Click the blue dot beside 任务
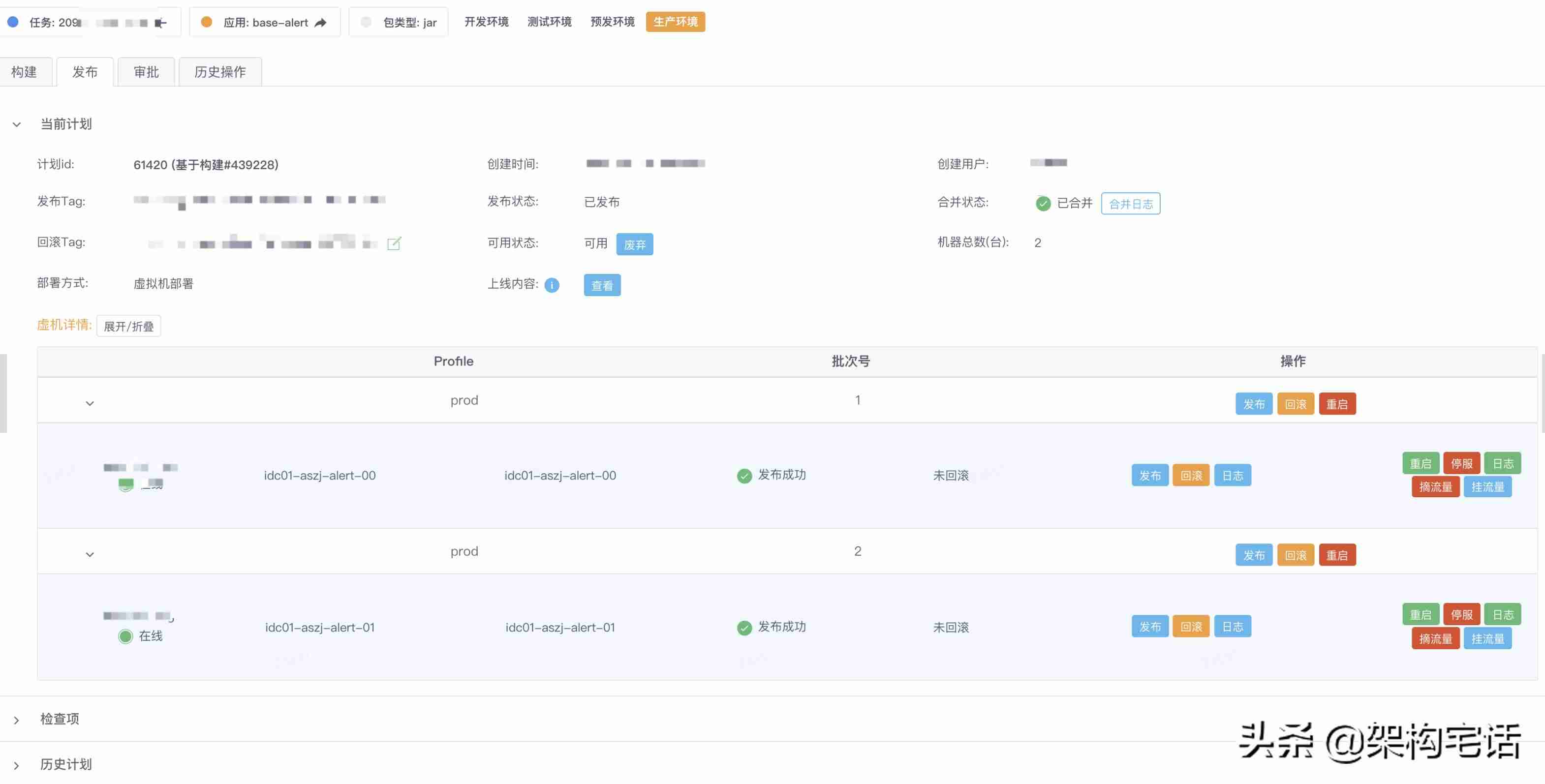The height and width of the screenshot is (784, 1545). coord(13,22)
